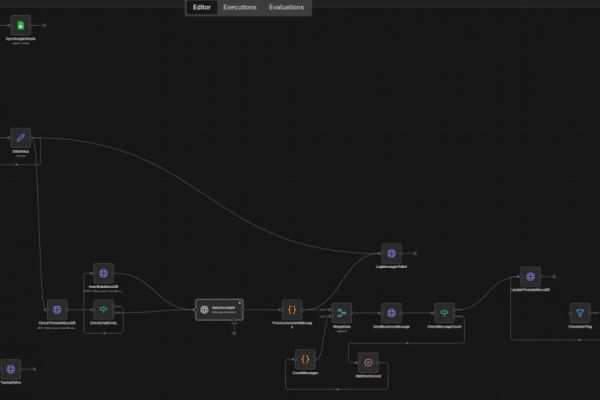Select the SalesAssistant OpenAI node
The image size is (600, 400).
(219, 310)
